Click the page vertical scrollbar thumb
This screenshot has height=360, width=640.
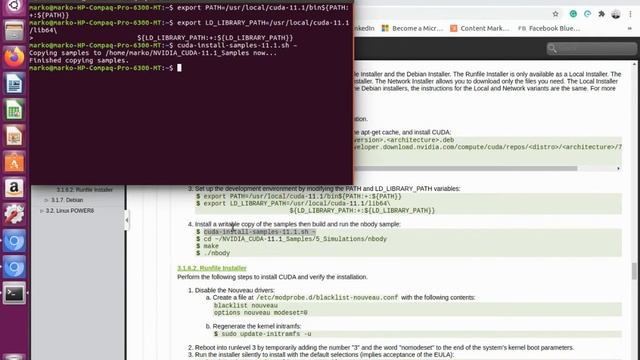coord(634,271)
